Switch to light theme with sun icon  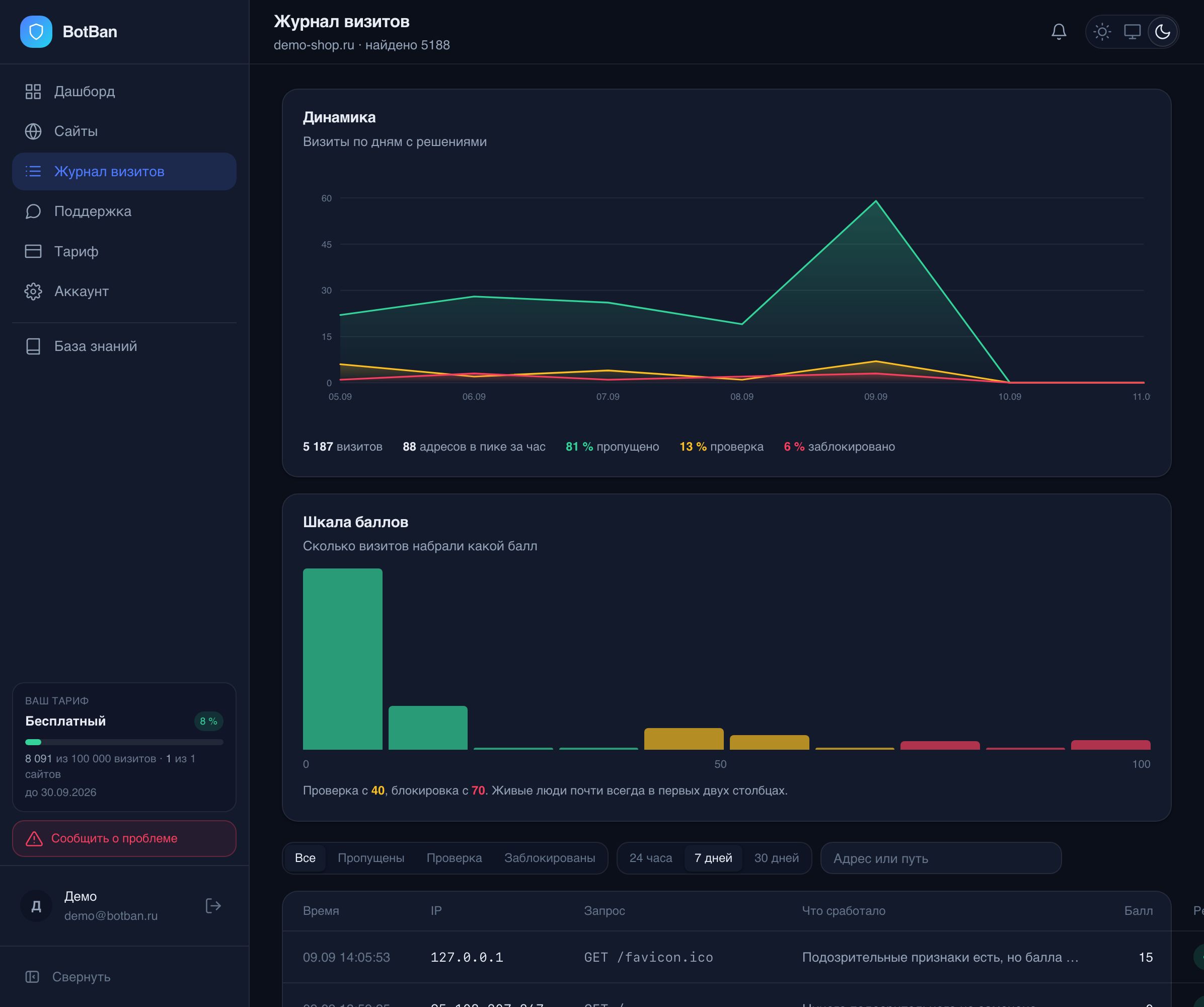pyautogui.click(x=1102, y=32)
